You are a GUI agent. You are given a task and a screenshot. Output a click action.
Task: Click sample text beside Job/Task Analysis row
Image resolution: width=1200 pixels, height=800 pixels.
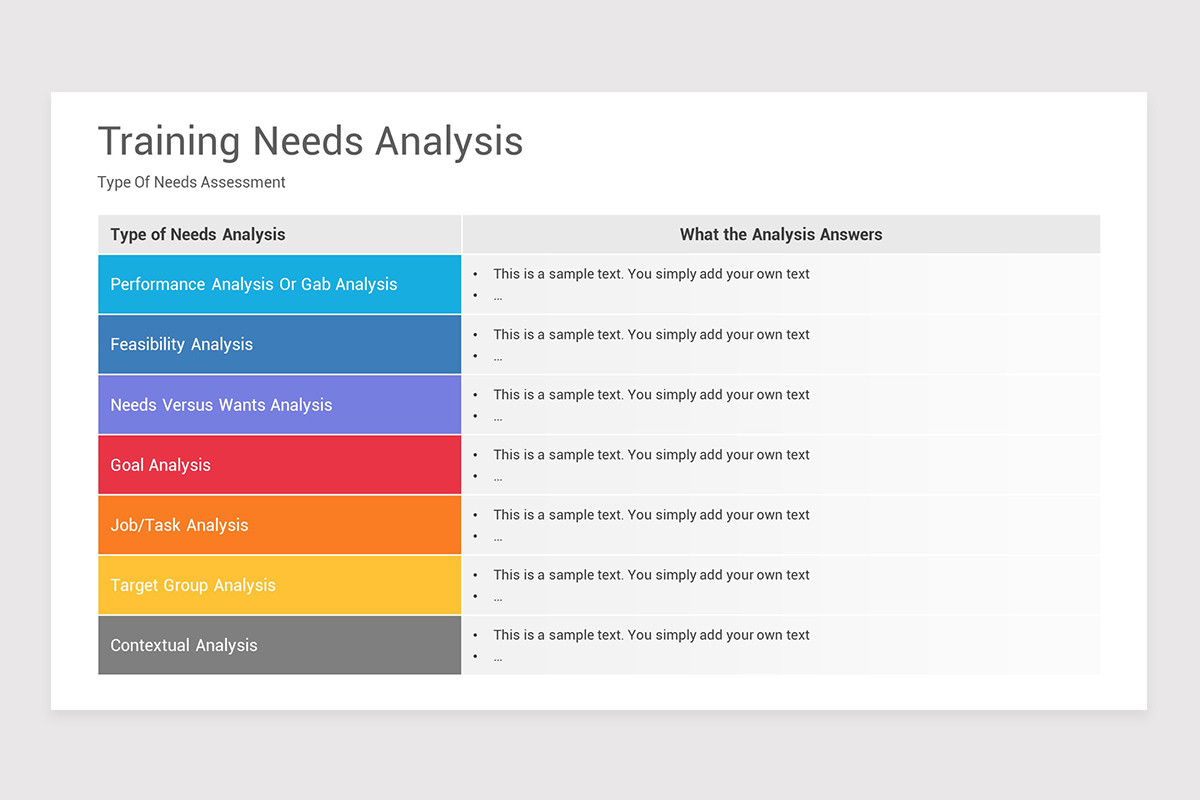[651, 514]
